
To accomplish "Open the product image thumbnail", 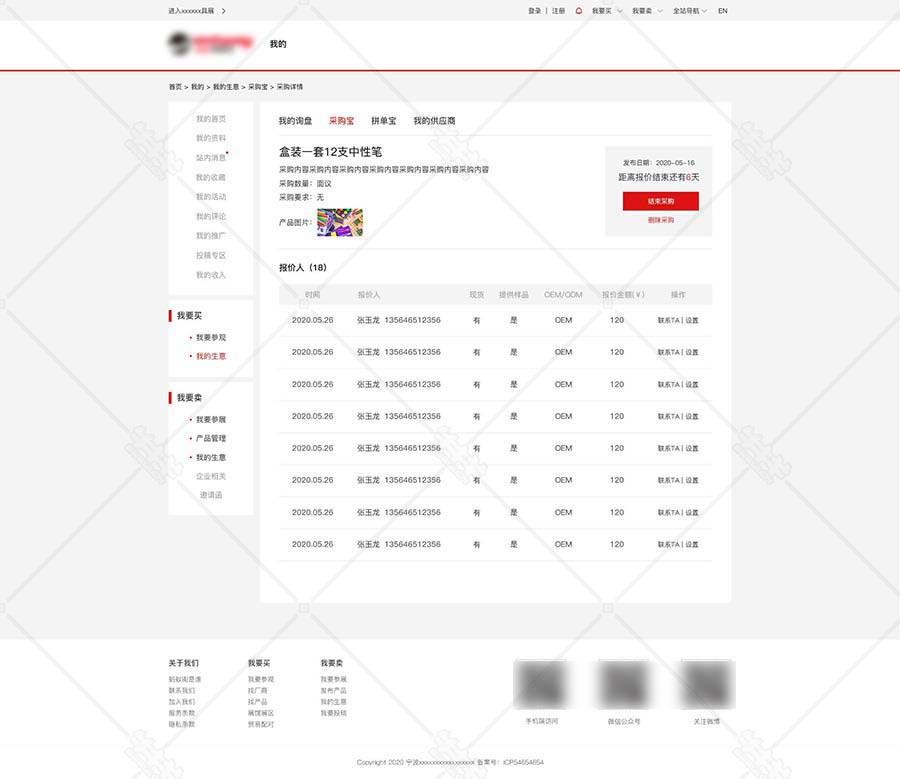I will [340, 222].
